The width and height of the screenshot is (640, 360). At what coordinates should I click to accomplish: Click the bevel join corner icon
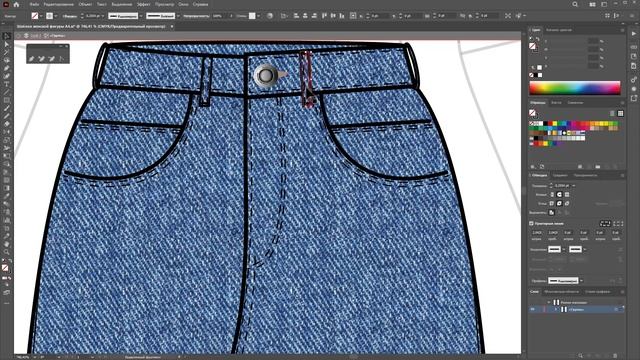(567, 203)
